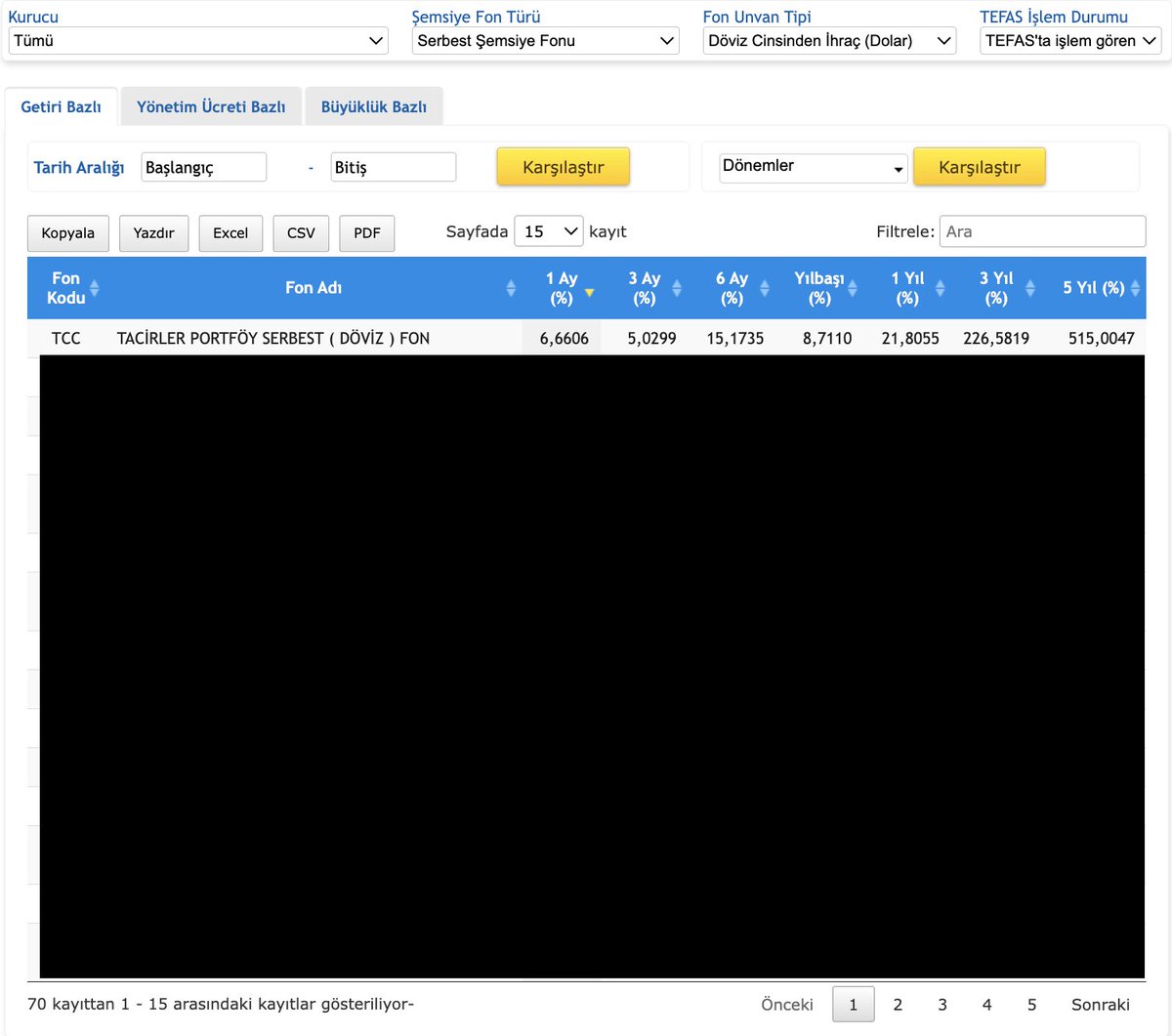Sort by 3 Yıl (%) column arrows
This screenshot has width=1172, height=1036.
click(1030, 288)
